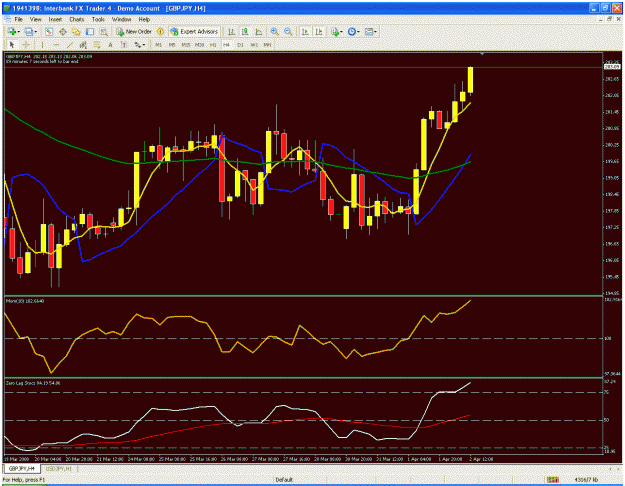
Task: Open the Insert menu
Action: 55,19
